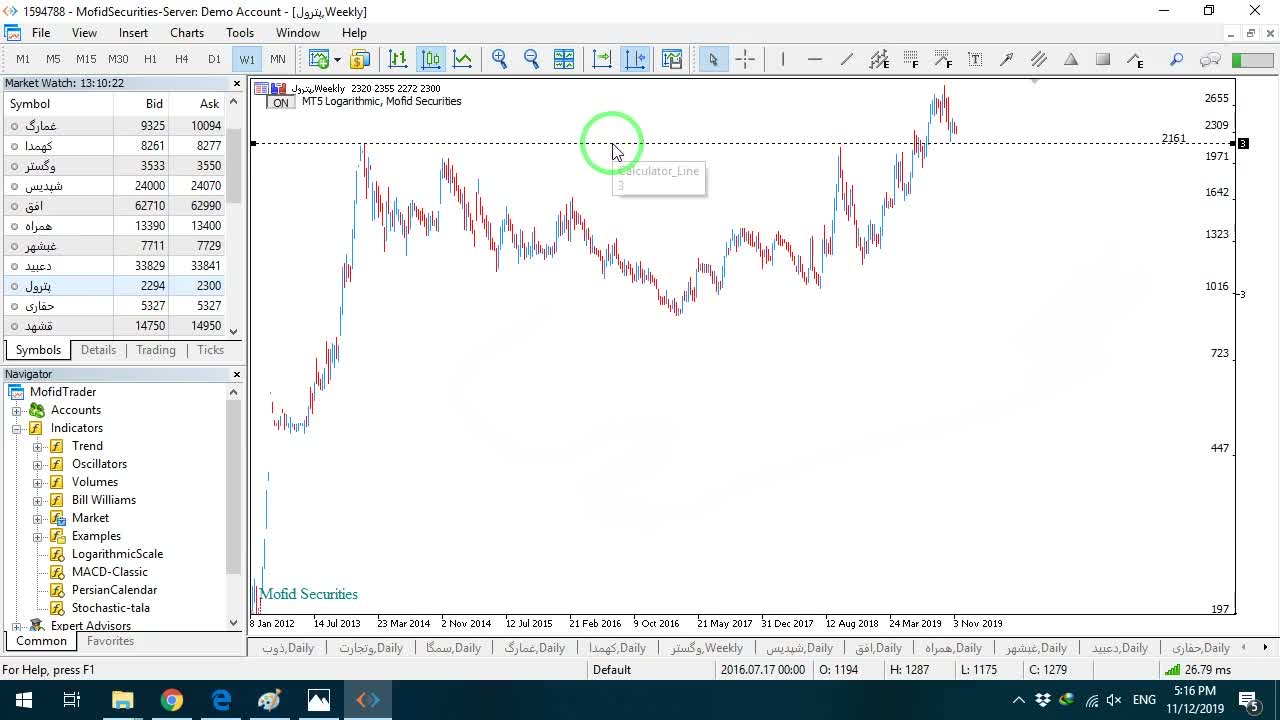The image size is (1280, 720).
Task: Draw a trendline with the toolbar tool
Action: coord(847,59)
